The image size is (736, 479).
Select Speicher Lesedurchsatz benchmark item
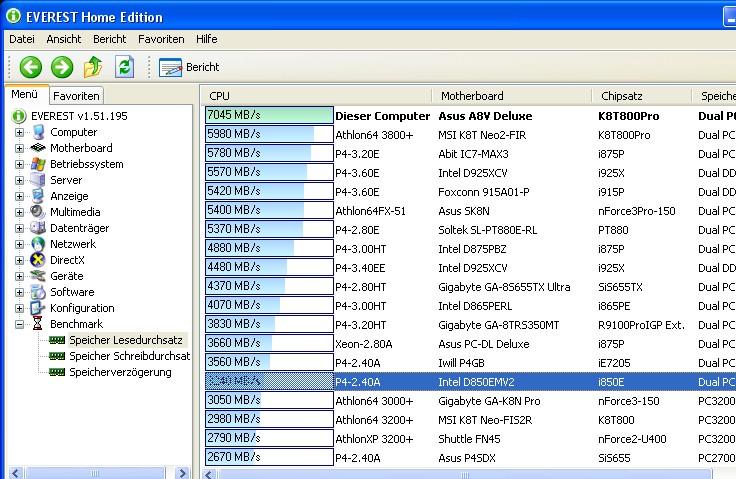click(x=126, y=340)
